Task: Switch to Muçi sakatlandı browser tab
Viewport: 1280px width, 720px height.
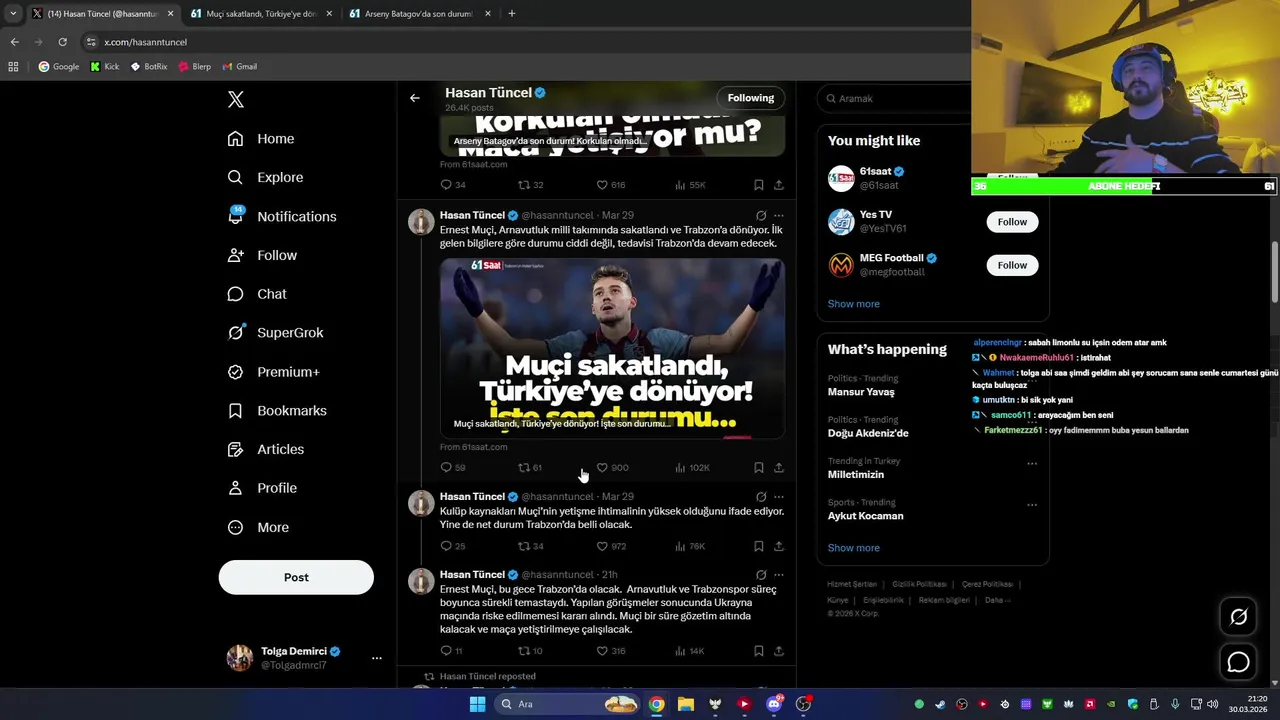Action: [x=262, y=14]
